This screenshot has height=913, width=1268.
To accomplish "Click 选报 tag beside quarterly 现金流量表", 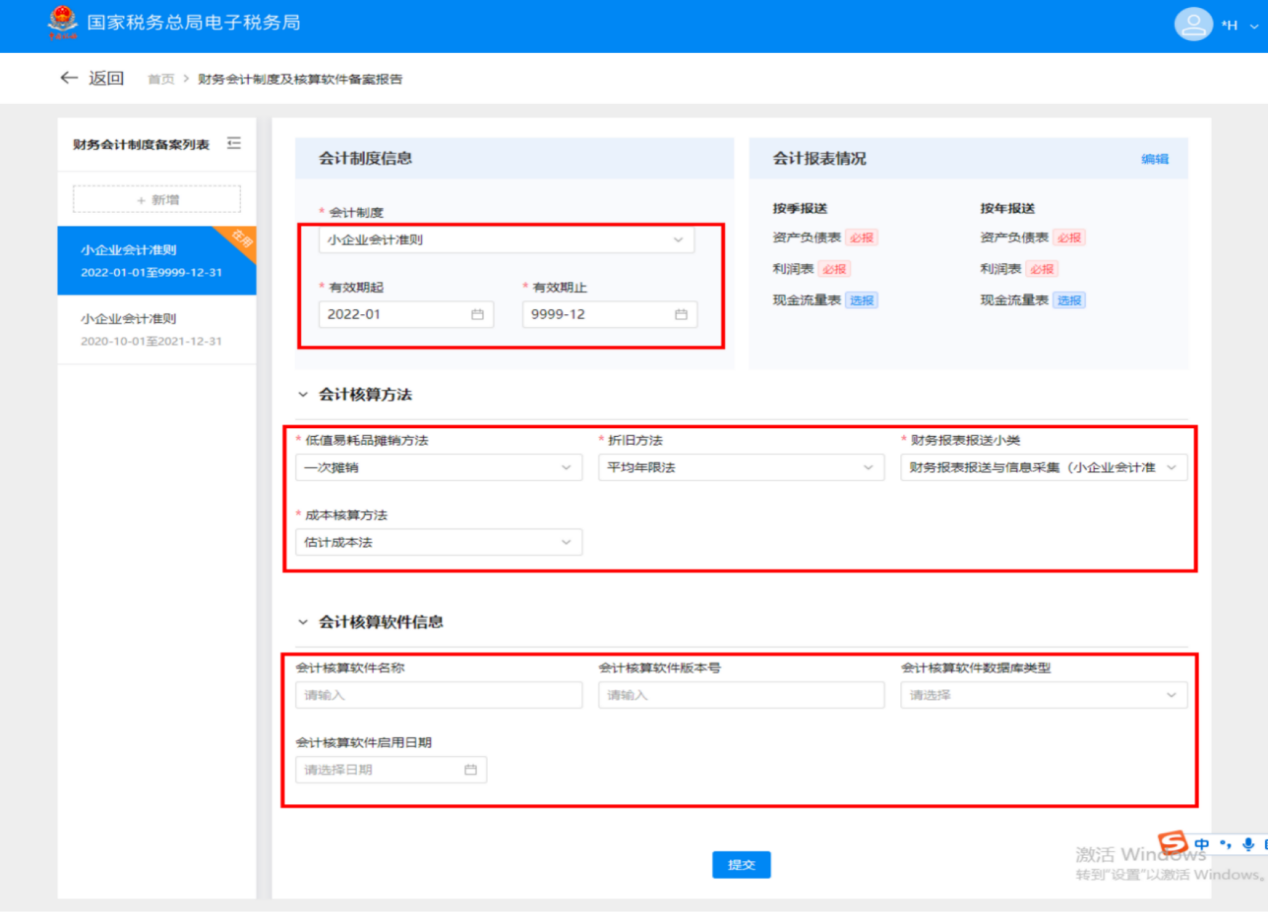I will [862, 300].
